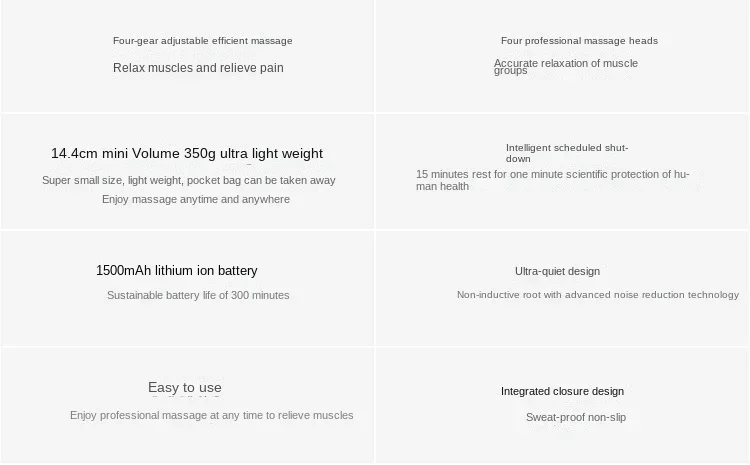Click 'Four-gear adjustable efficient massage' heading
This screenshot has height=465, width=750.
202,41
